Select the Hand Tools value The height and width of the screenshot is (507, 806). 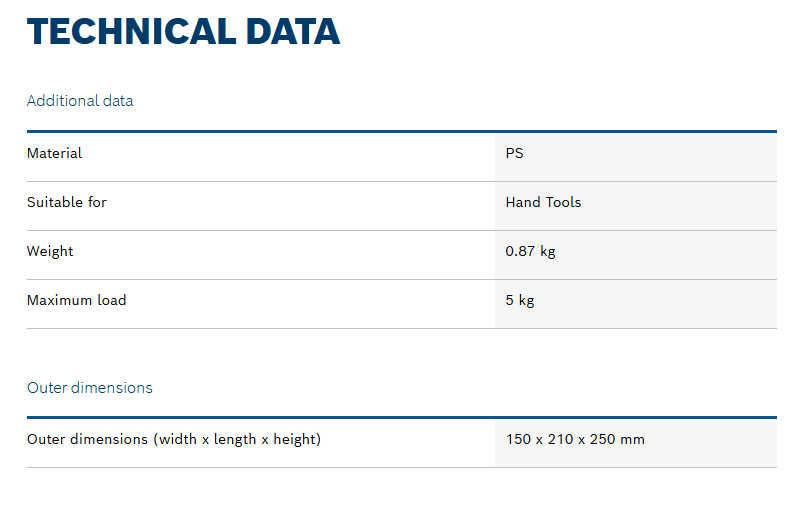(543, 202)
